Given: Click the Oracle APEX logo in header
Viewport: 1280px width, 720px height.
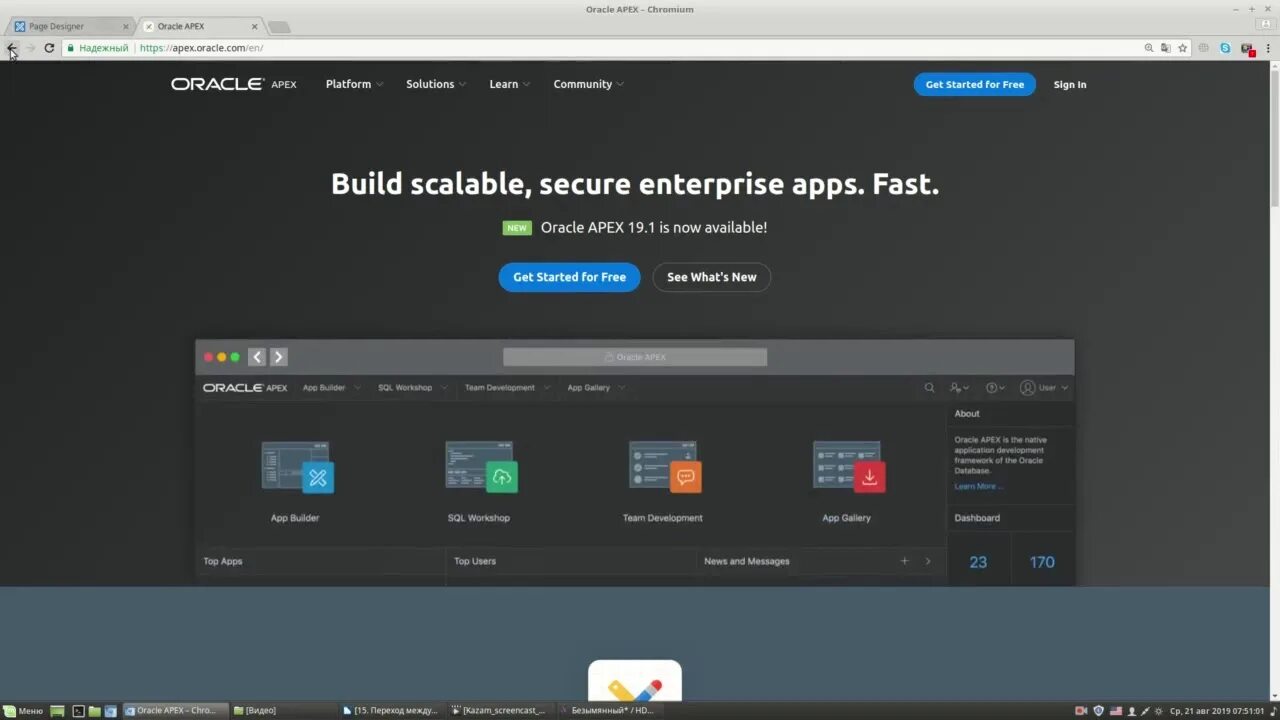Looking at the screenshot, I should (234, 84).
